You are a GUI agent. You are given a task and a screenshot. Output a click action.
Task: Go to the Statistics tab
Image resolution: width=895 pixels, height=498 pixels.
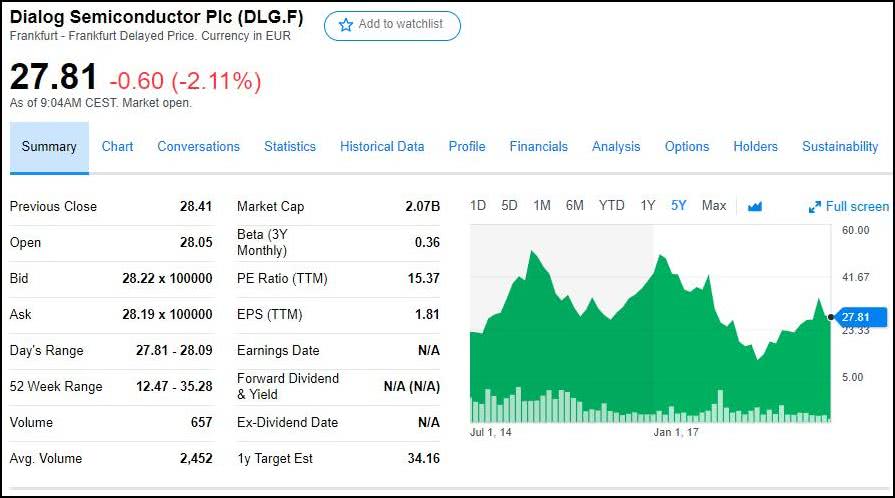coord(290,147)
